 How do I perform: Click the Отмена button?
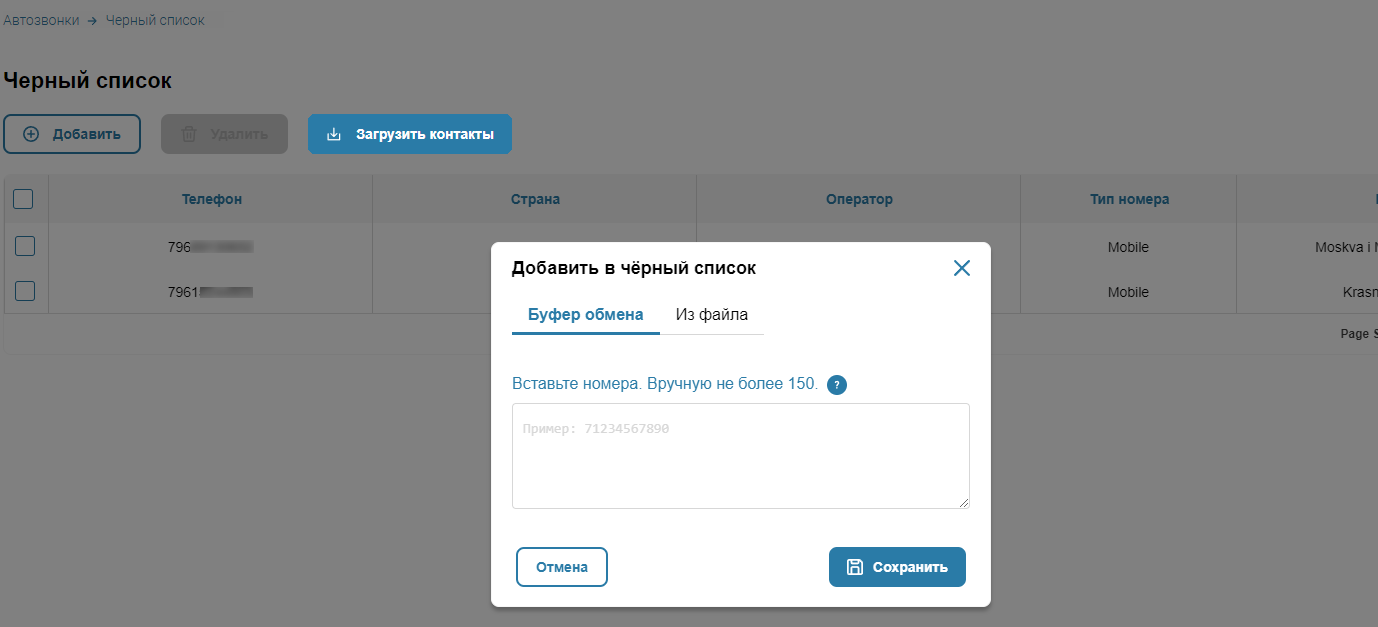click(562, 567)
